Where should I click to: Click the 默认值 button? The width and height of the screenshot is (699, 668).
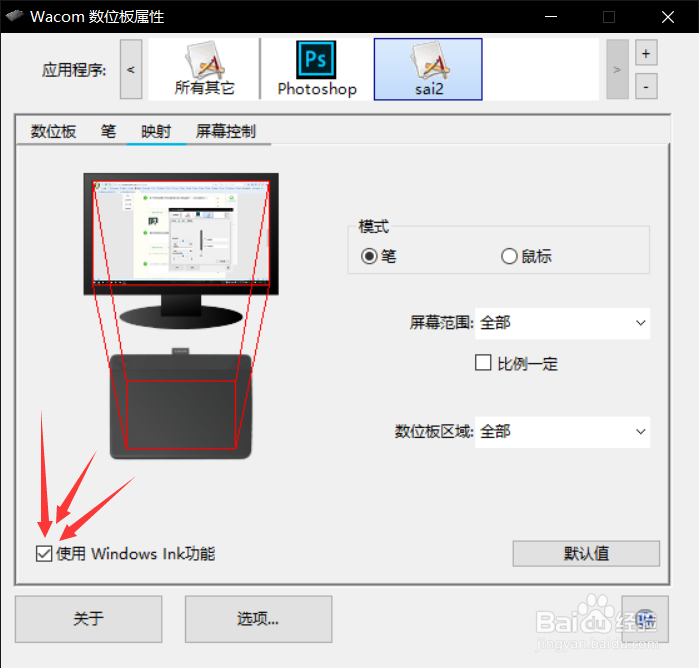tap(586, 553)
